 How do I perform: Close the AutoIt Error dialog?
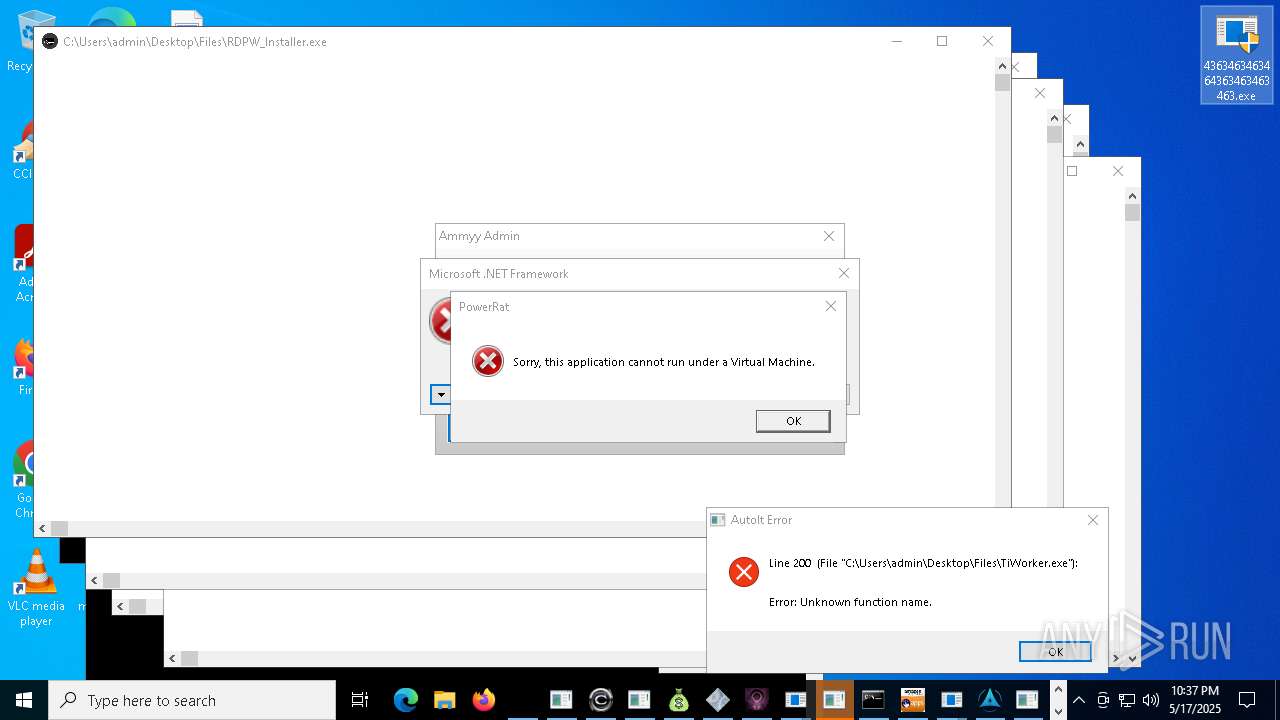pos(1092,520)
